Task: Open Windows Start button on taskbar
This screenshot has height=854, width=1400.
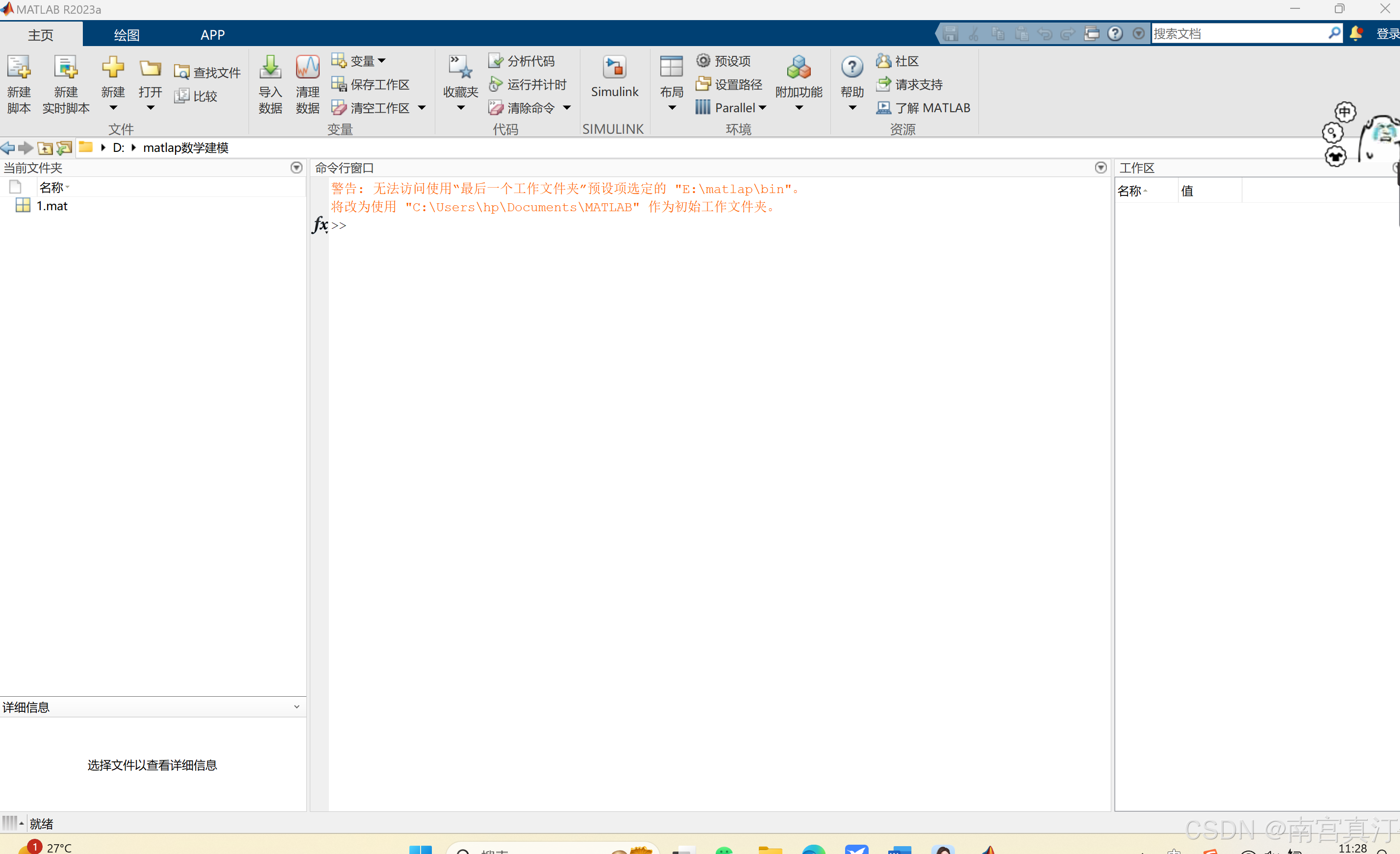Action: [x=421, y=850]
